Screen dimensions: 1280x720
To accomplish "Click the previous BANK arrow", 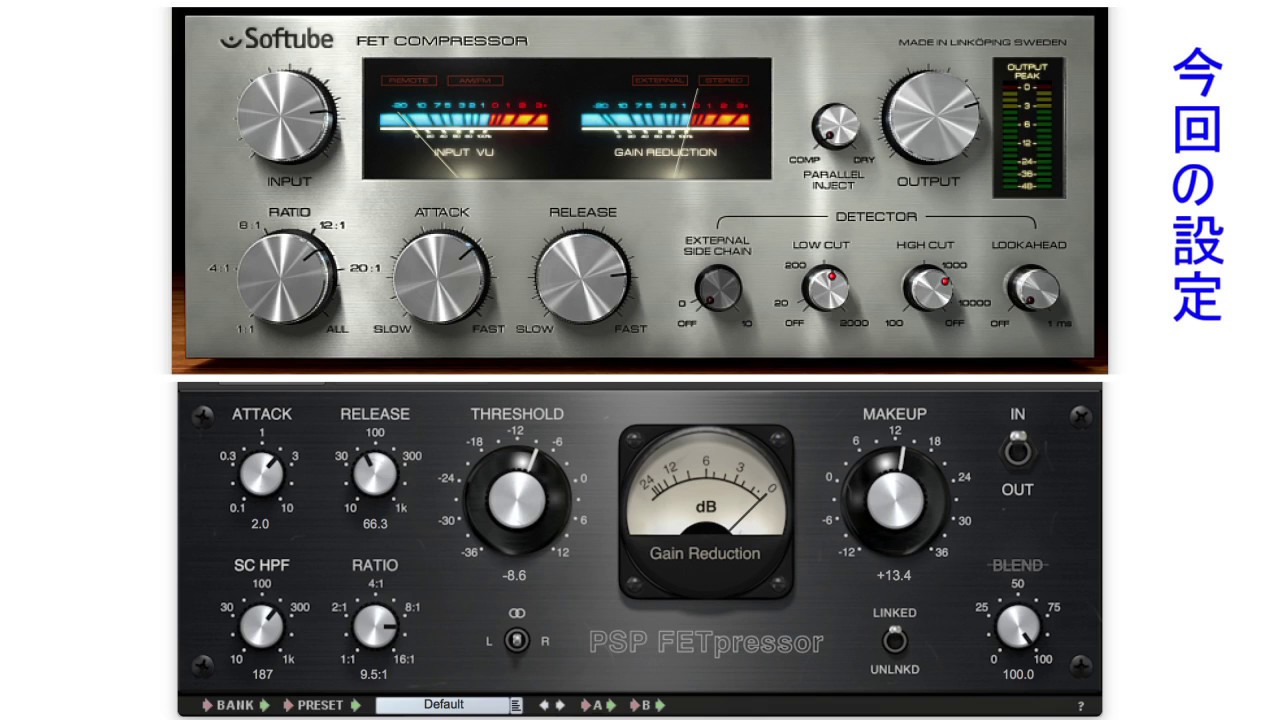I will click(207, 705).
